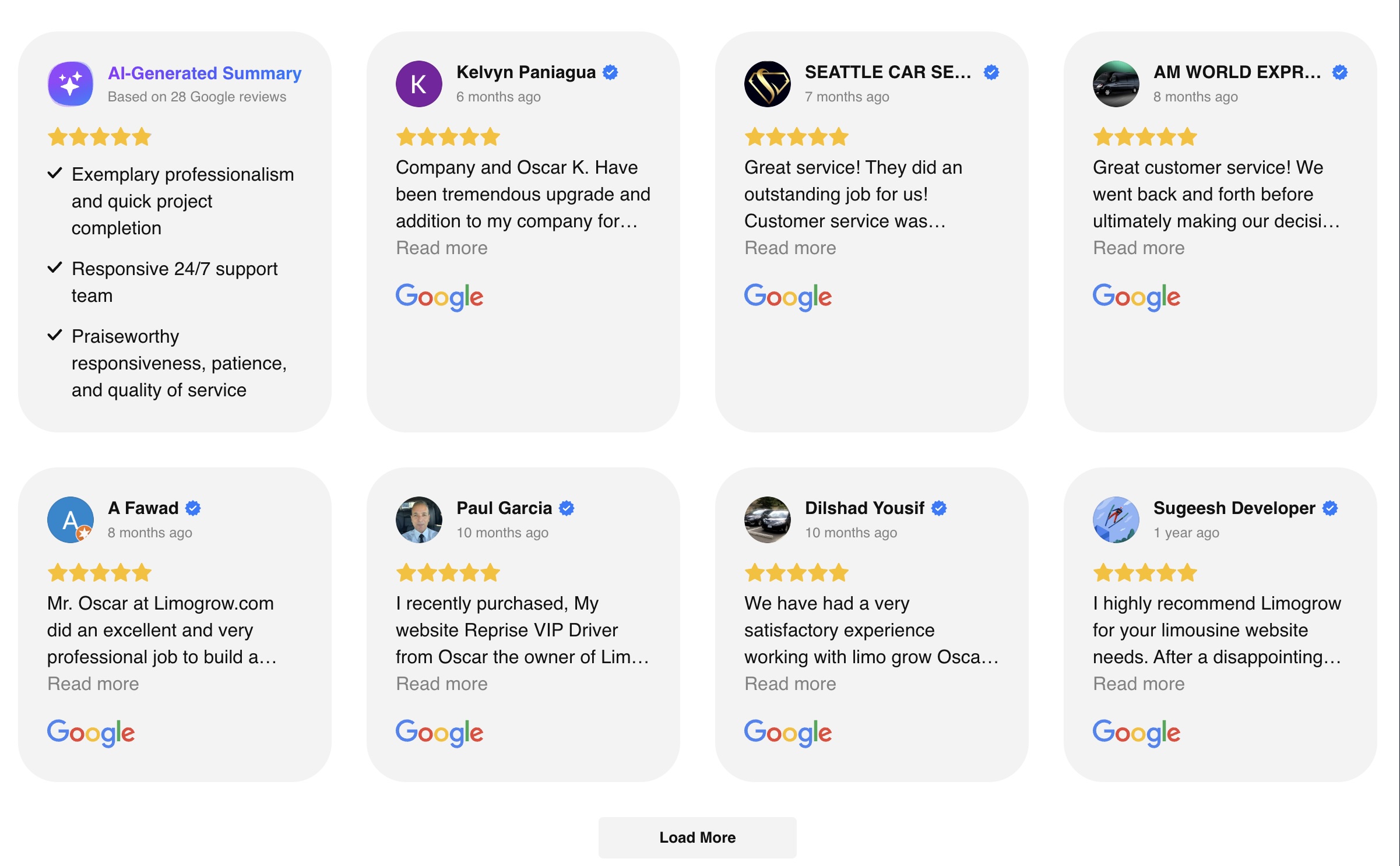Expand A Fawad's review text
The width and height of the screenshot is (1400, 866).
93,683
